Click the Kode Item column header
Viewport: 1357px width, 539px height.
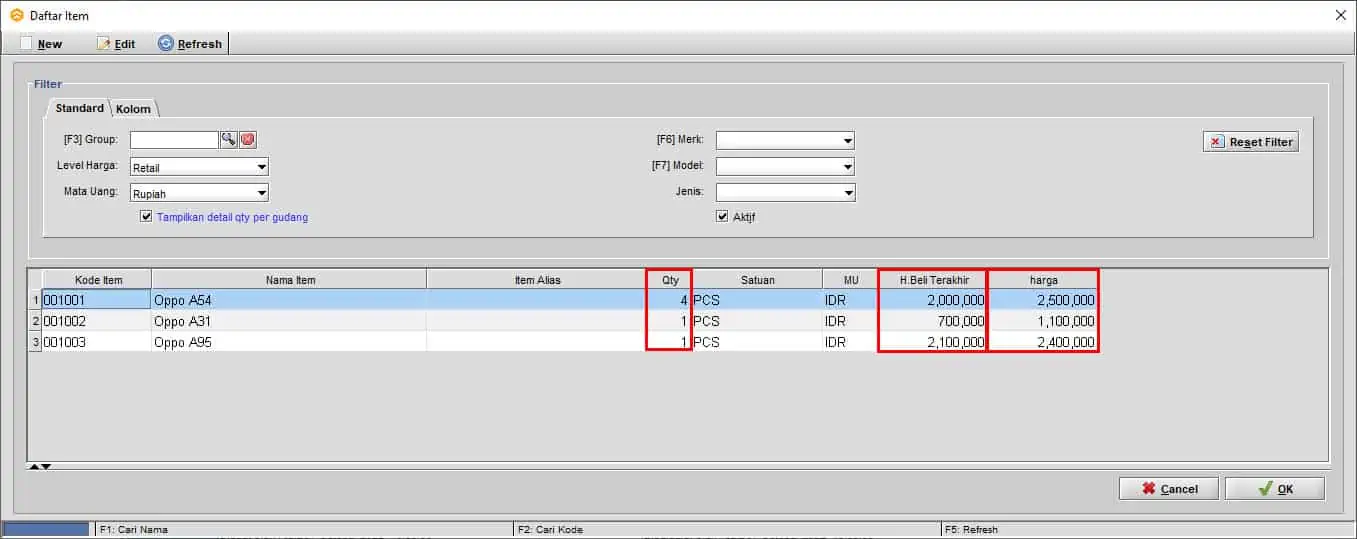97,280
